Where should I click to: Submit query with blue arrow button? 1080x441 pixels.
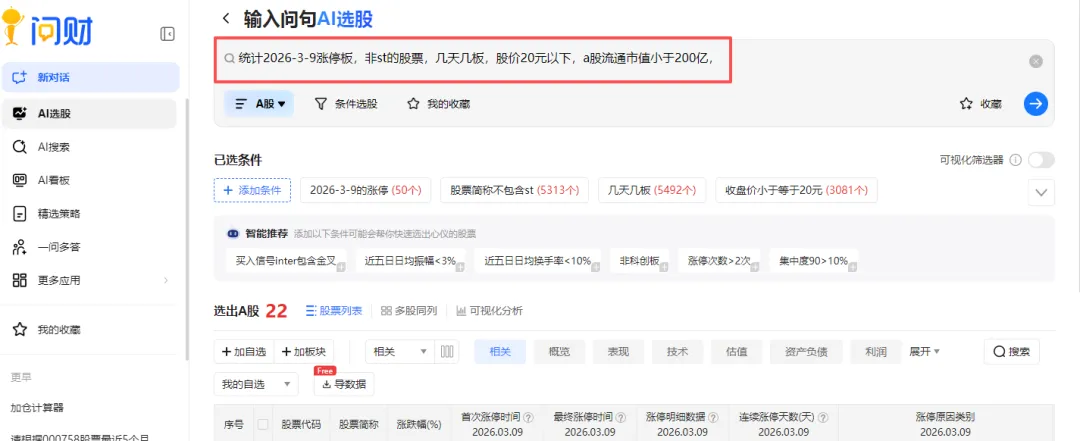[x=1035, y=104]
